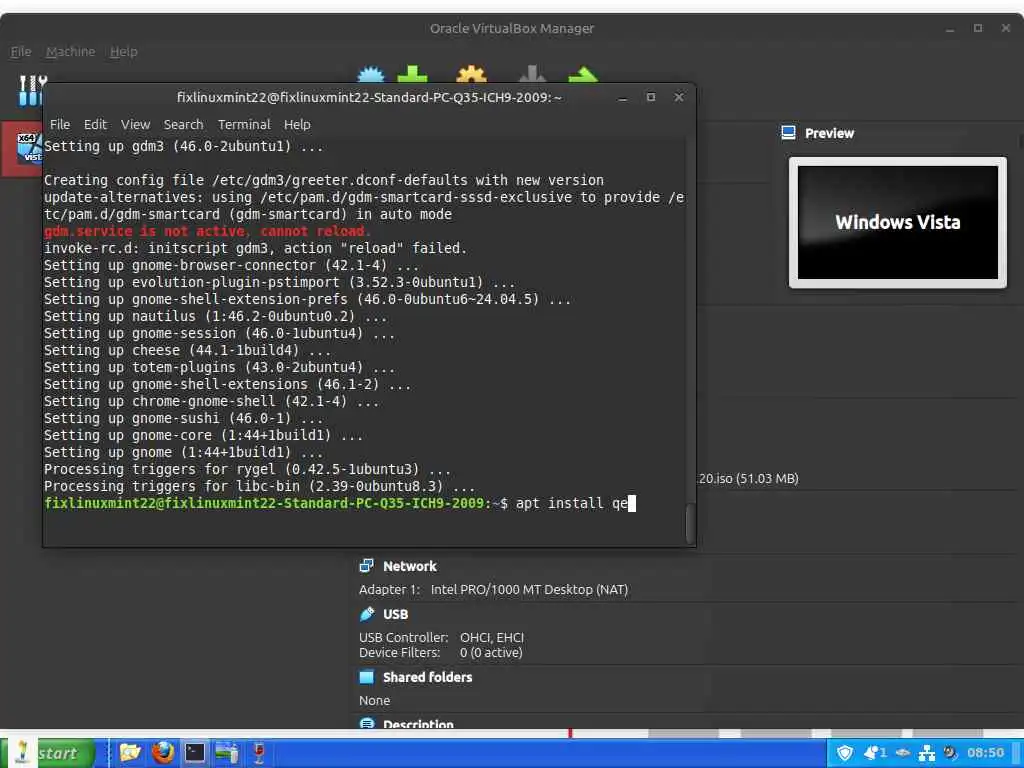This screenshot has width=1024, height=768.
Task: Click the green Add machine plus icon
Action: [413, 74]
